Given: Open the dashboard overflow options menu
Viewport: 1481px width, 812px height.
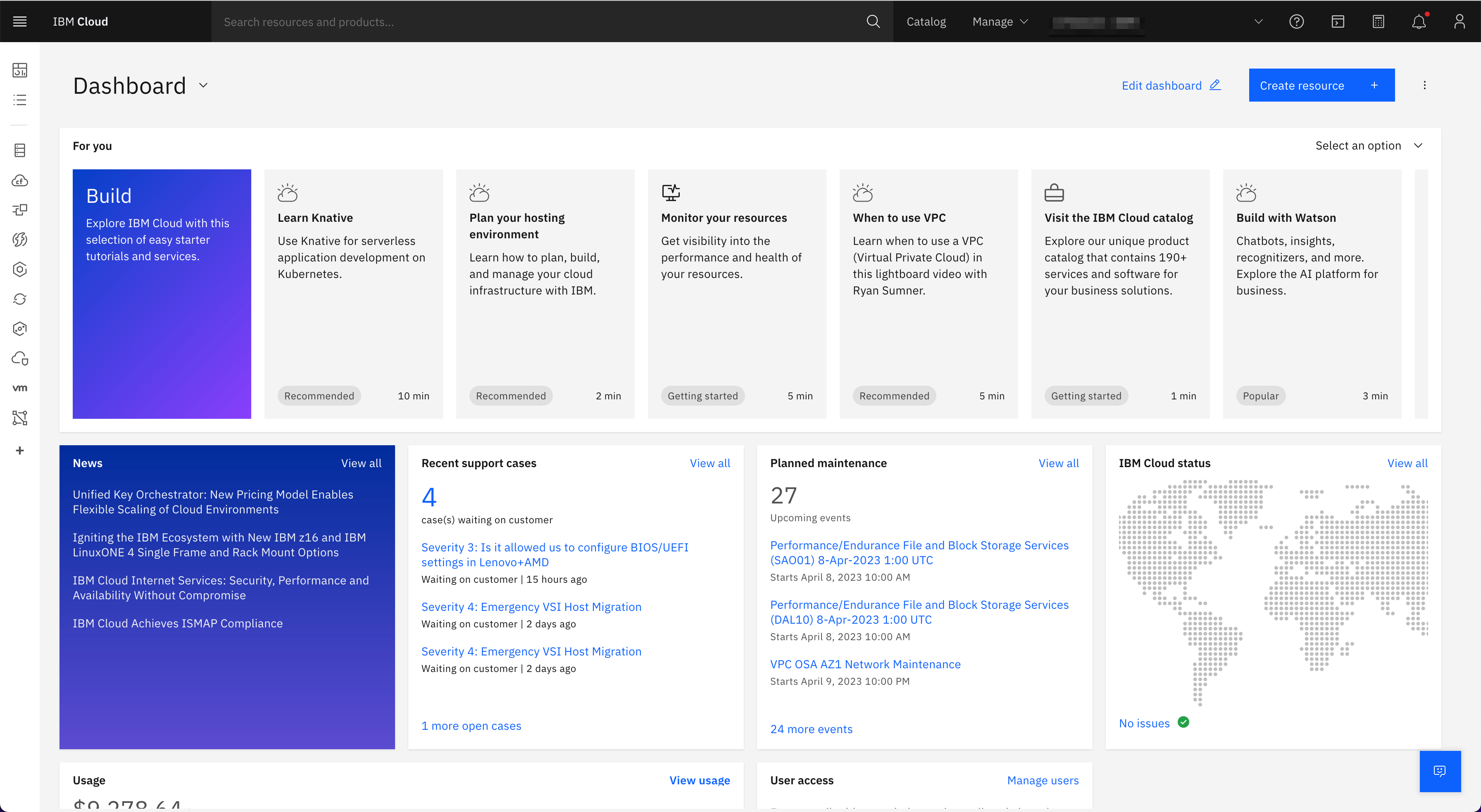Looking at the screenshot, I should (x=1425, y=85).
